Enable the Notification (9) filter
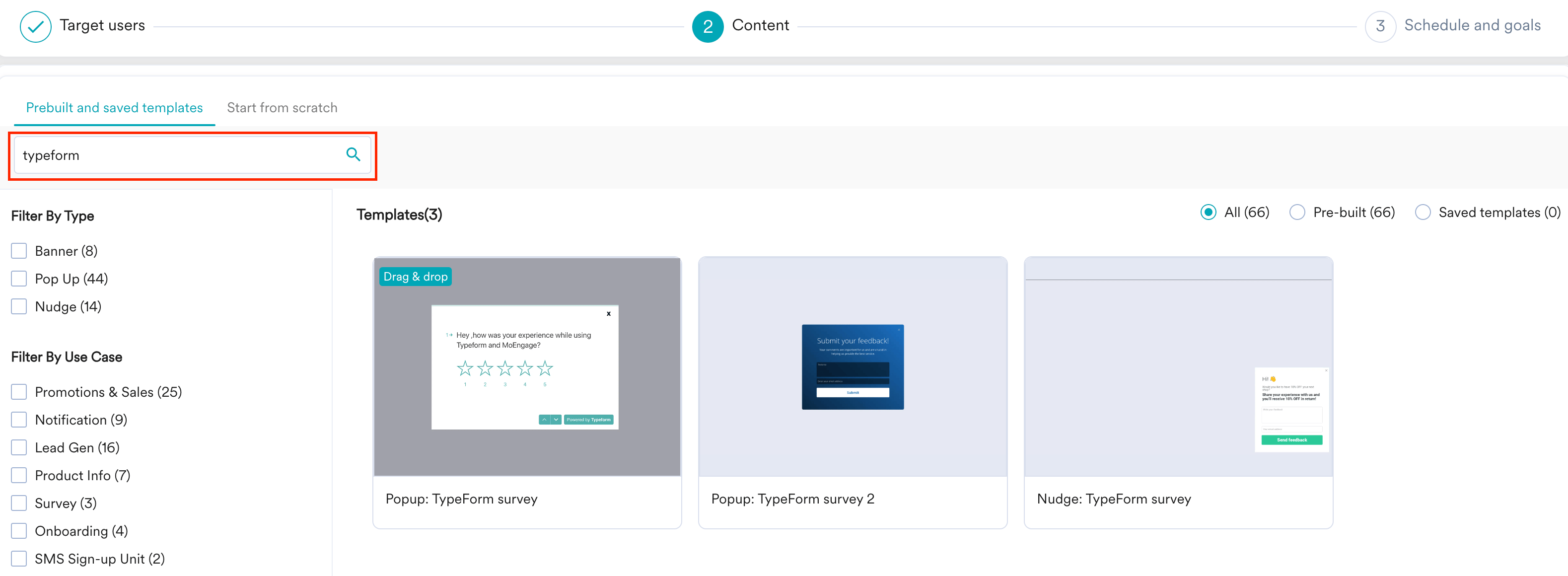Image resolution: width=1568 pixels, height=576 pixels. pyautogui.click(x=19, y=420)
